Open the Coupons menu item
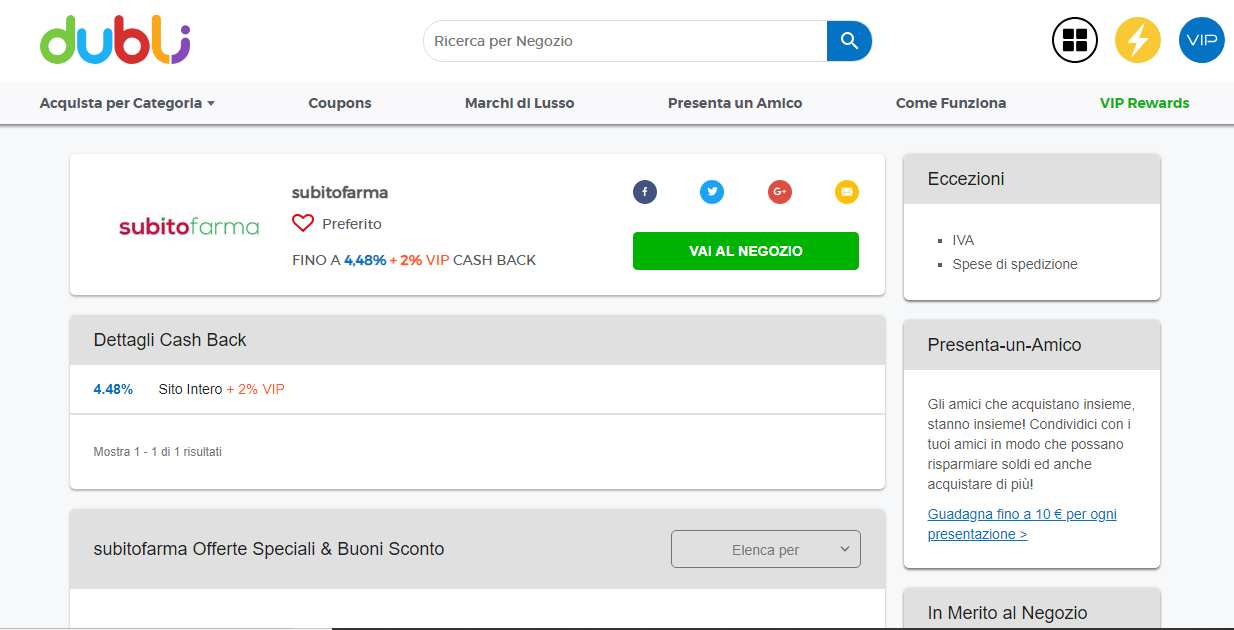The image size is (1234, 630). [340, 103]
